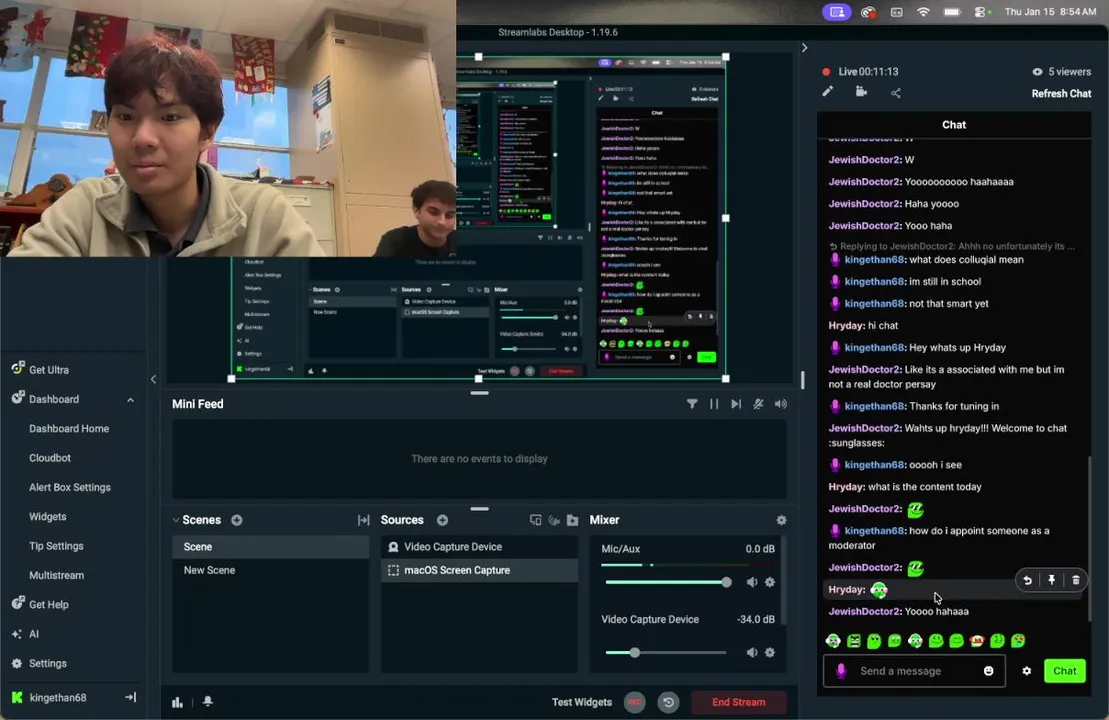
Task: Click the share stream icon
Action: [895, 93]
